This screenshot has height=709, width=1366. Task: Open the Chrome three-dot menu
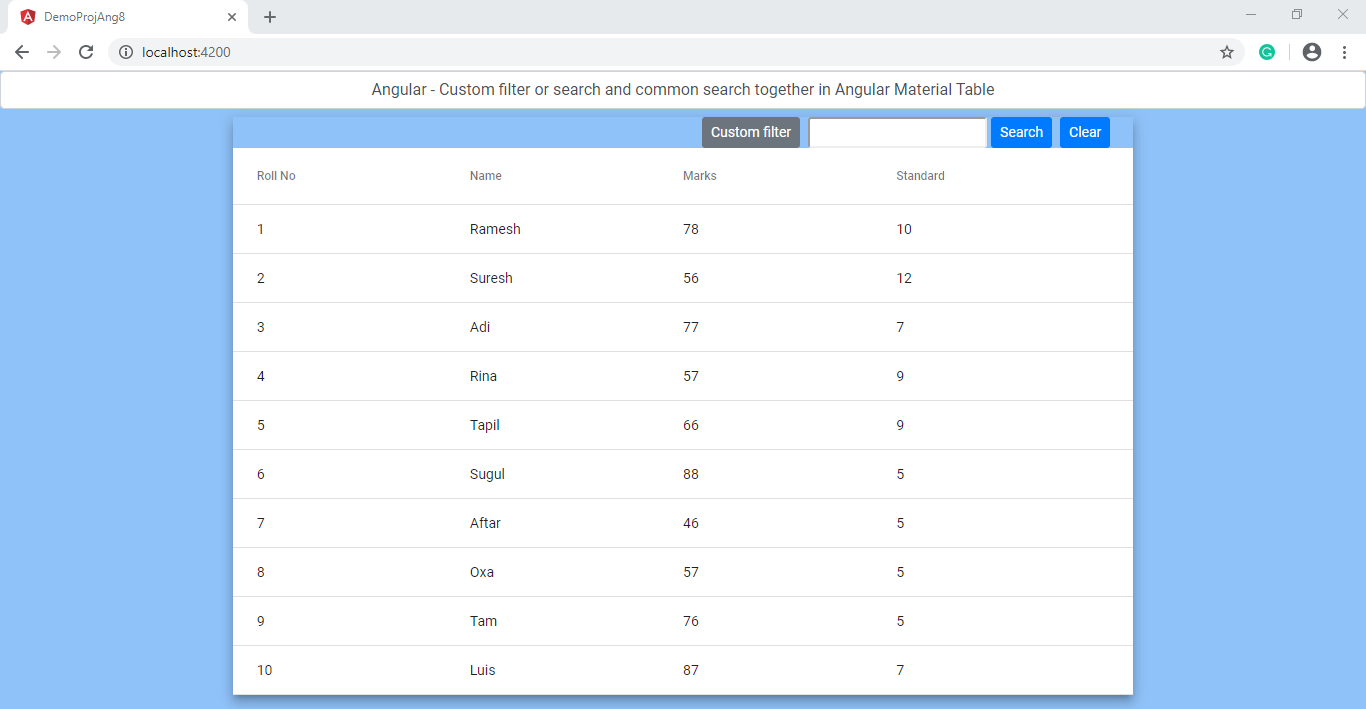1345,51
